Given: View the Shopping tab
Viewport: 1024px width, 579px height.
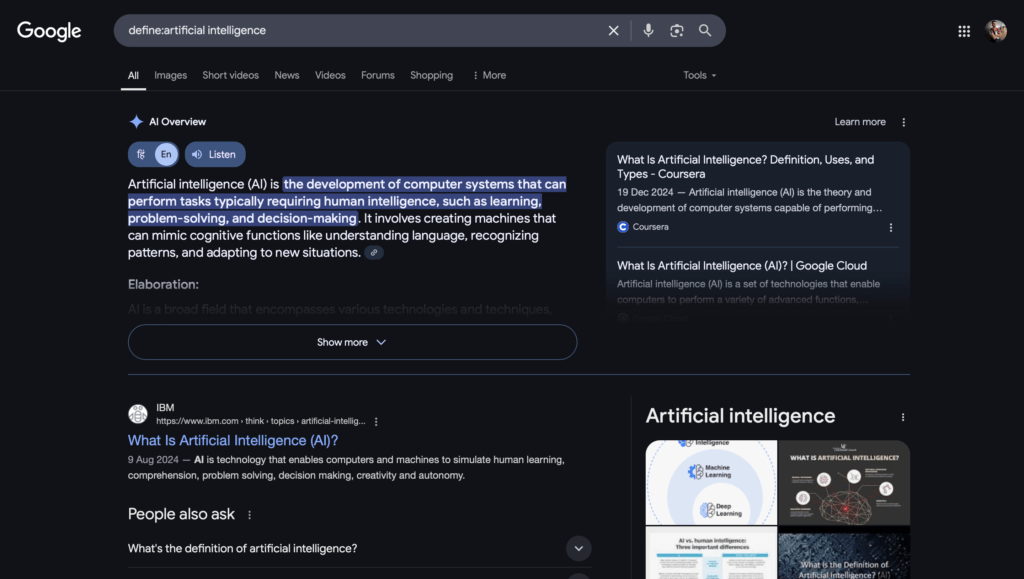Looking at the screenshot, I should 431,76.
